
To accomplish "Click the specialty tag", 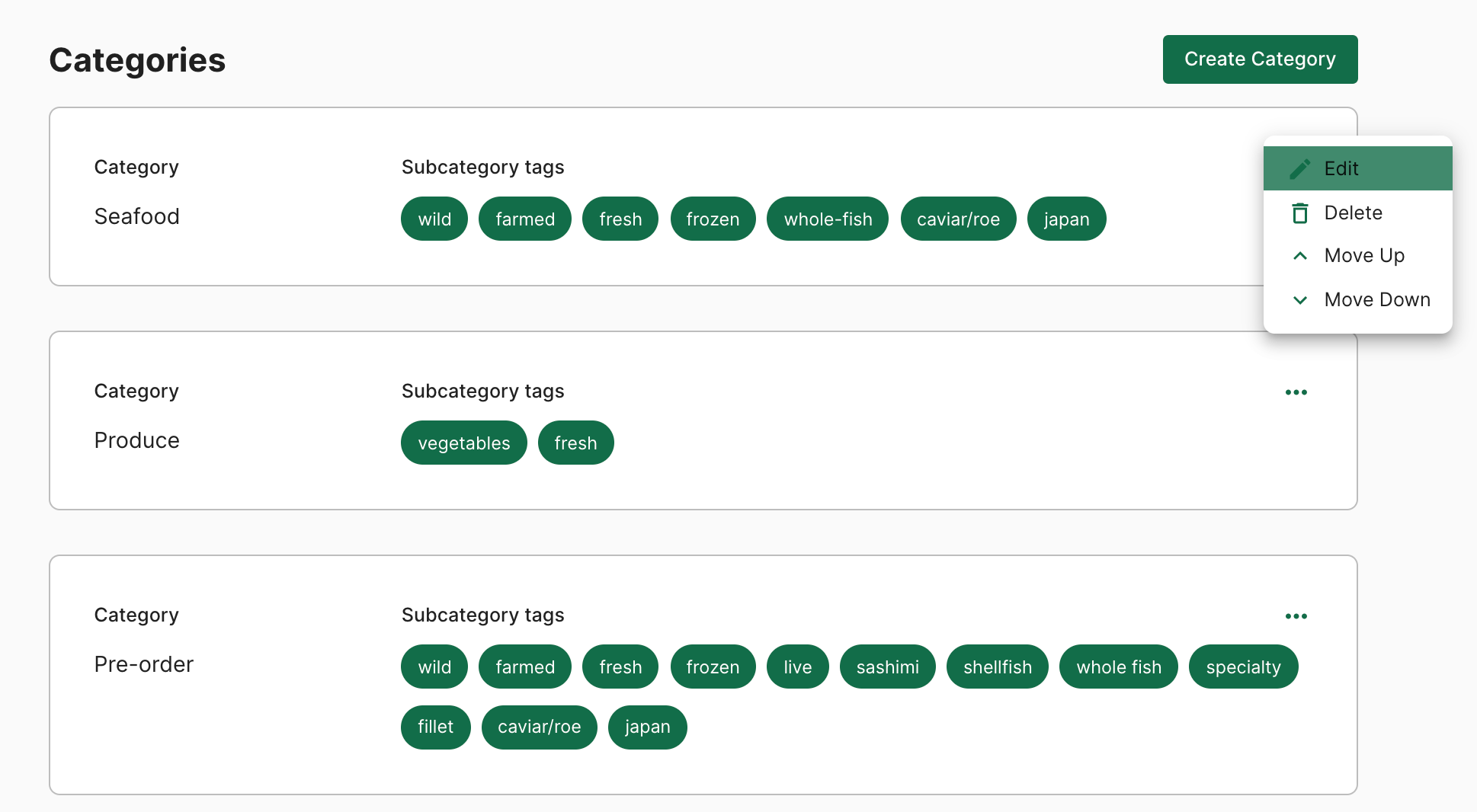I will 1243,667.
